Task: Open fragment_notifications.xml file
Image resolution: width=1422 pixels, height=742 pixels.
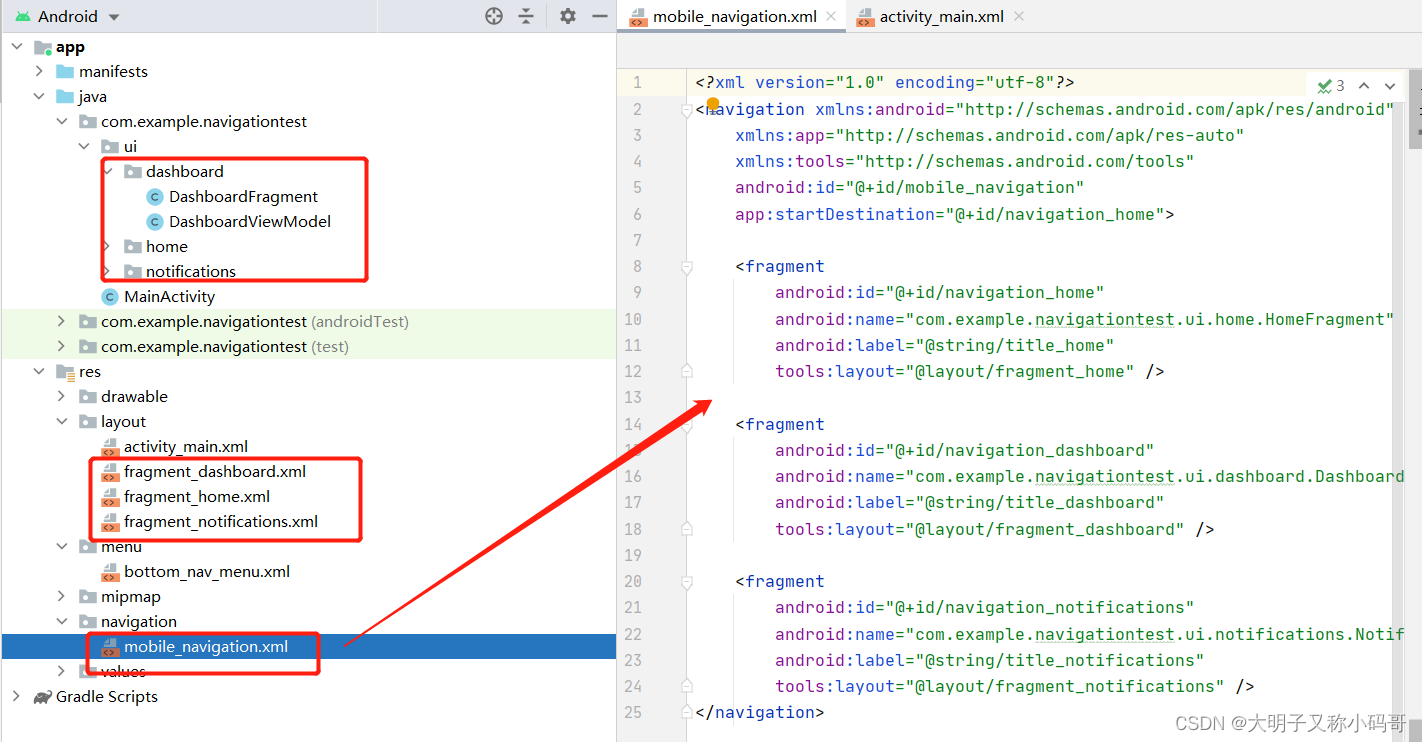Action: 220,522
